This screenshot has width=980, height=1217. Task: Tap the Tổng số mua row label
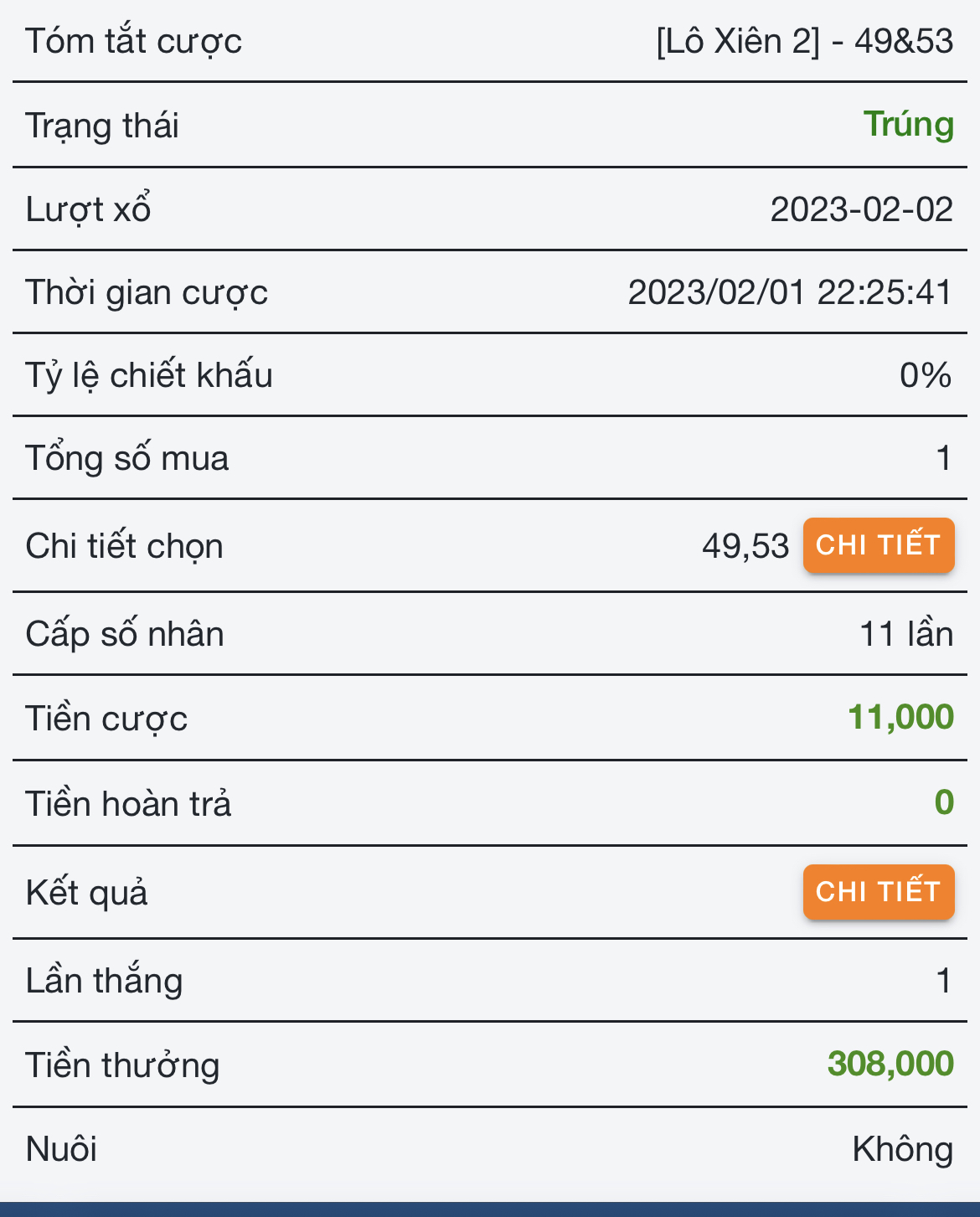click(127, 458)
